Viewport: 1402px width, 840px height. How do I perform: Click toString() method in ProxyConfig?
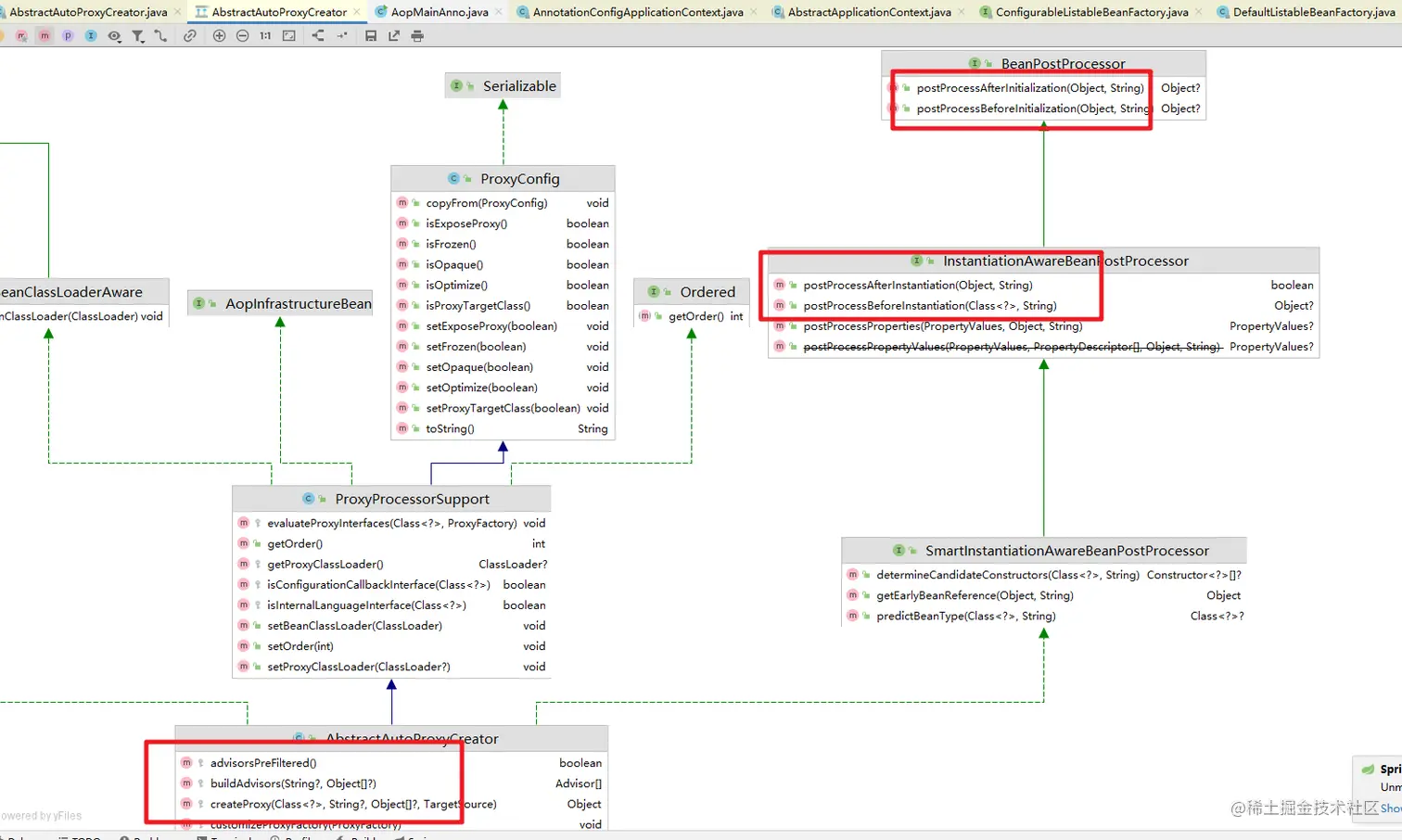503,428
